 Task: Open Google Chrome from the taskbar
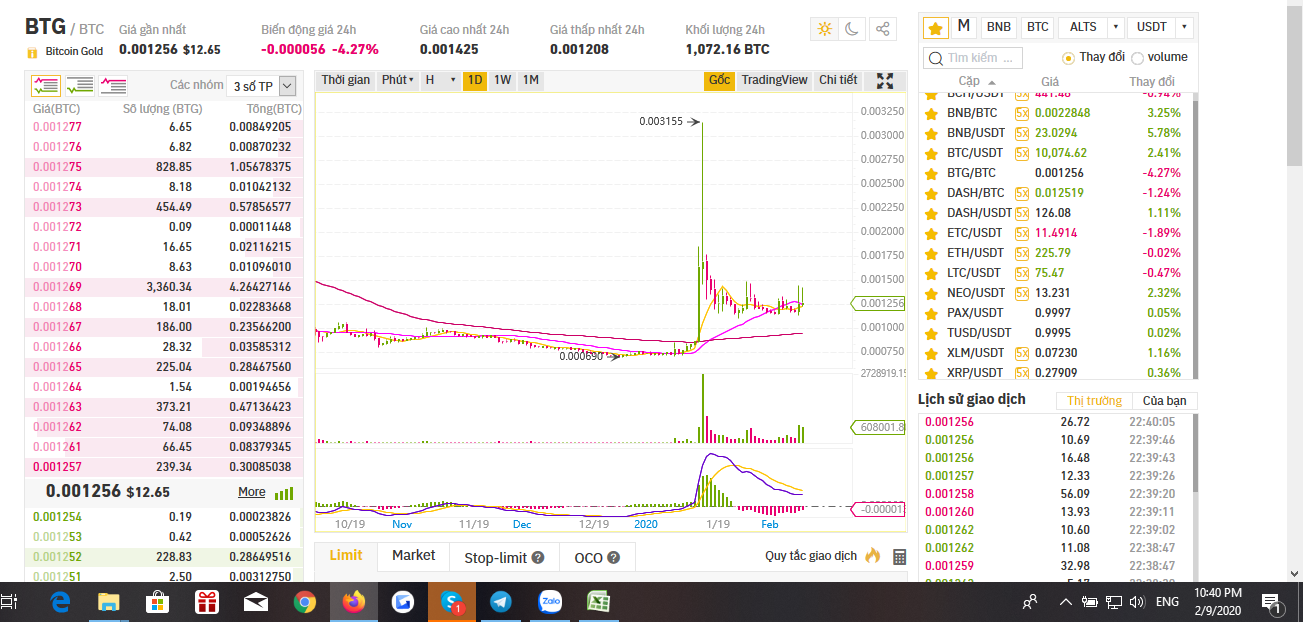[x=305, y=602]
